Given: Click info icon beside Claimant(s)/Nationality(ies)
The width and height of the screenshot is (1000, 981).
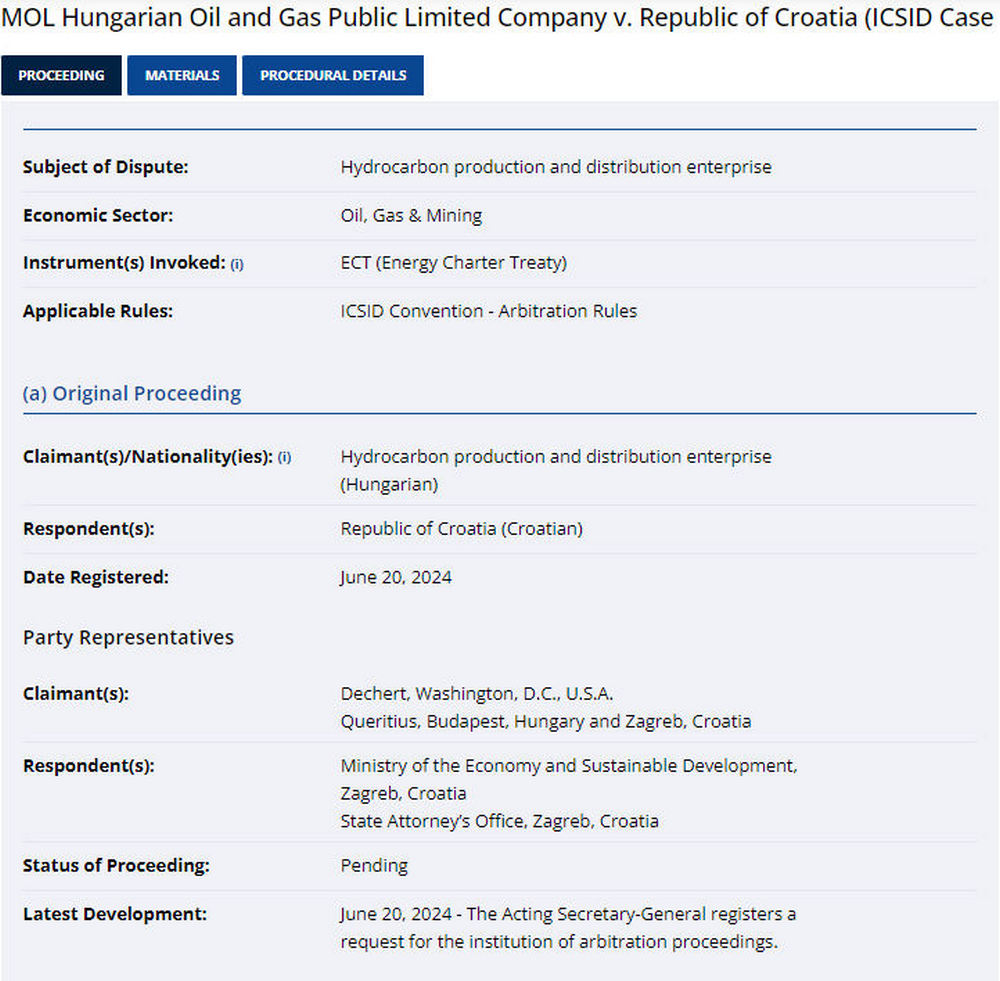Looking at the screenshot, I should click(284, 457).
